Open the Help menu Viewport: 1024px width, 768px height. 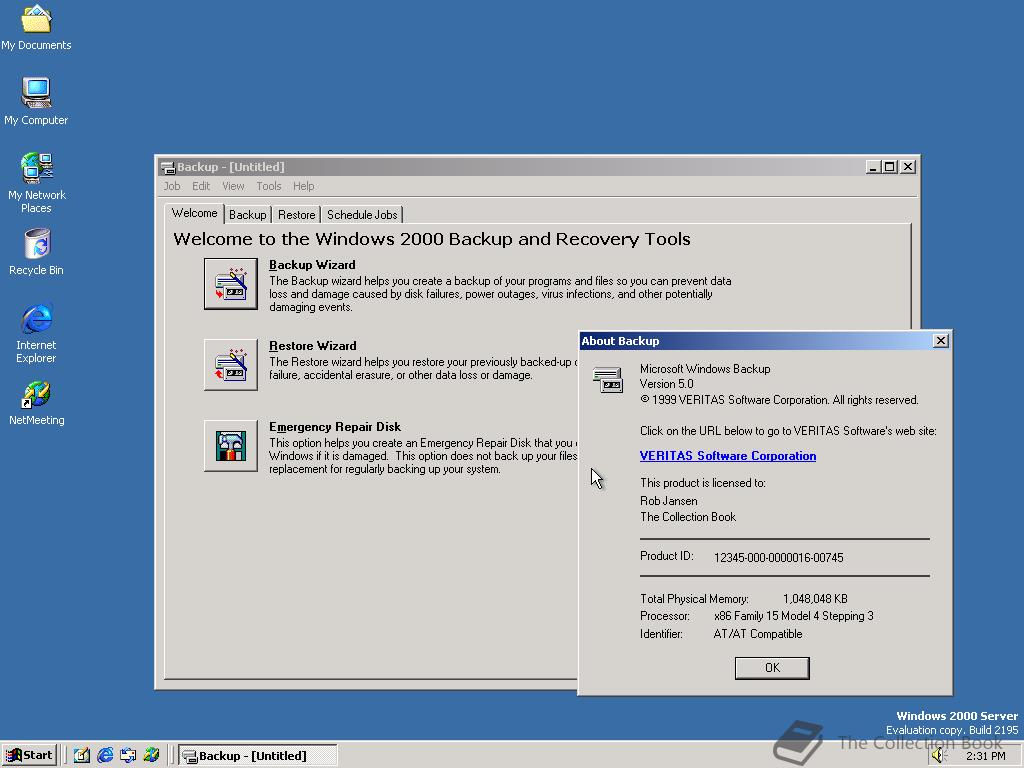(303, 186)
